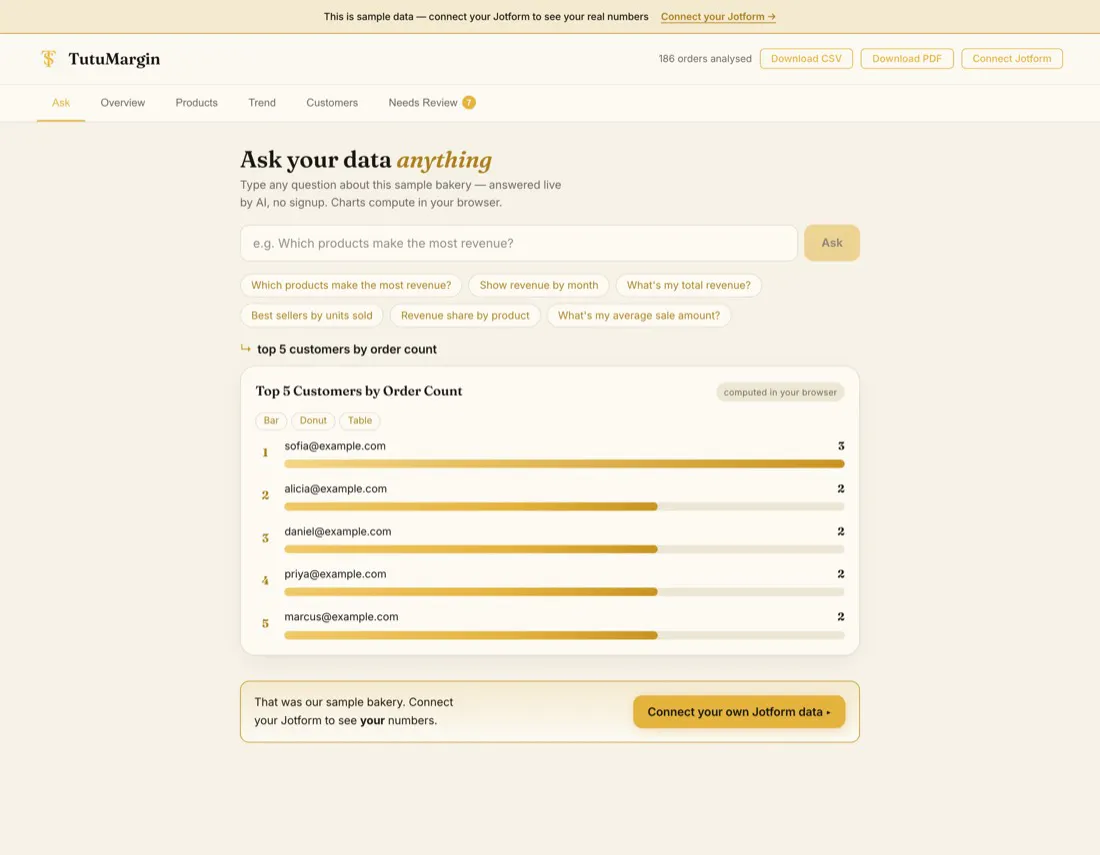The width and height of the screenshot is (1100, 855).
Task: Click the 'computed in your browser' badge
Action: (780, 392)
